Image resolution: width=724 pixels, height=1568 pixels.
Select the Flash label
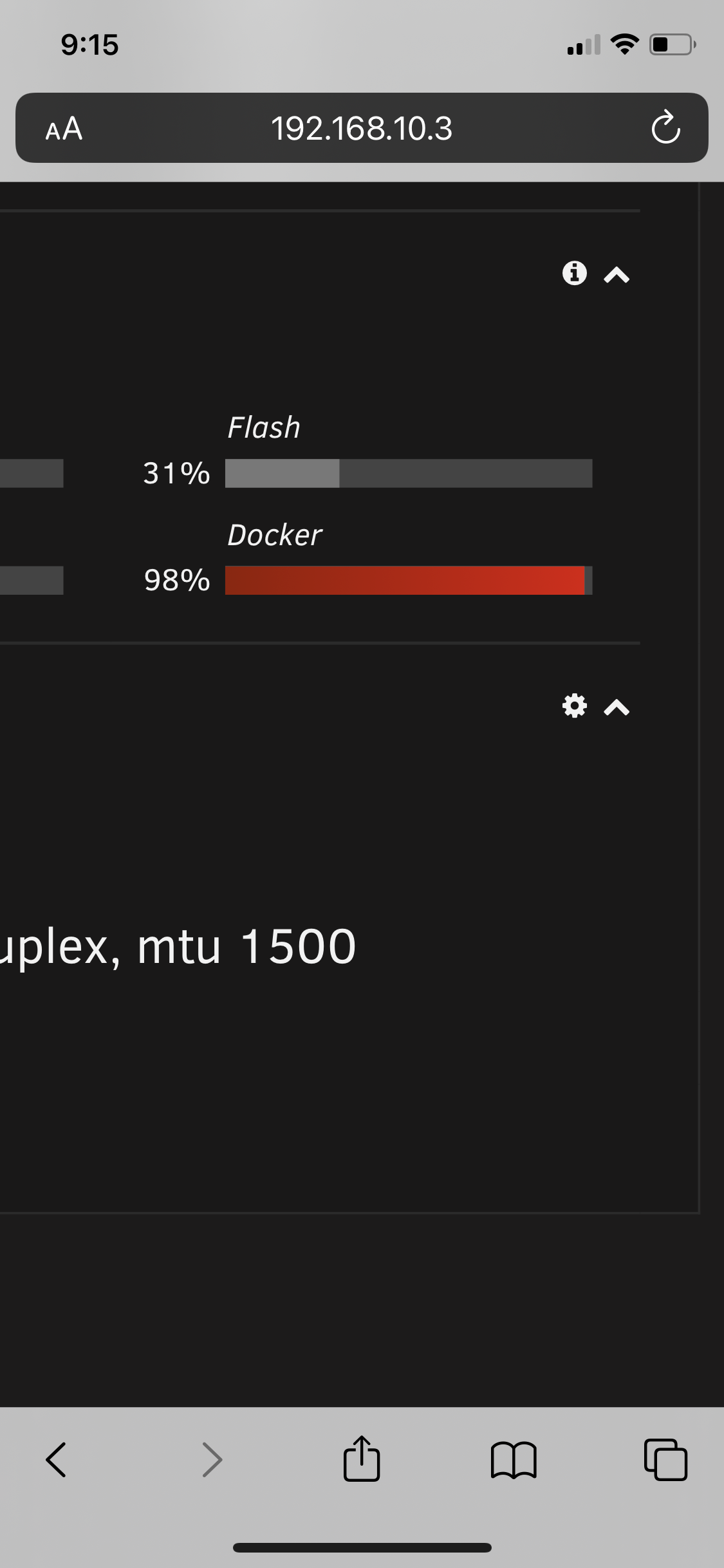tap(264, 427)
